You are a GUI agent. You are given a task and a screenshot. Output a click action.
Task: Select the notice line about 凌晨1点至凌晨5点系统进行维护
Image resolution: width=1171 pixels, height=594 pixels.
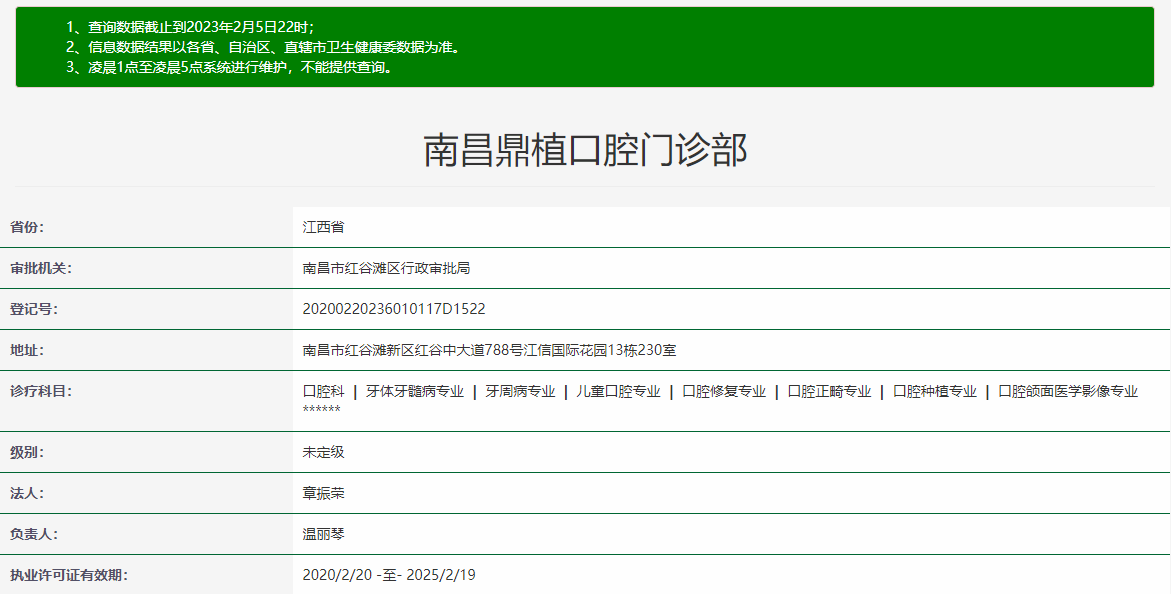229,67
